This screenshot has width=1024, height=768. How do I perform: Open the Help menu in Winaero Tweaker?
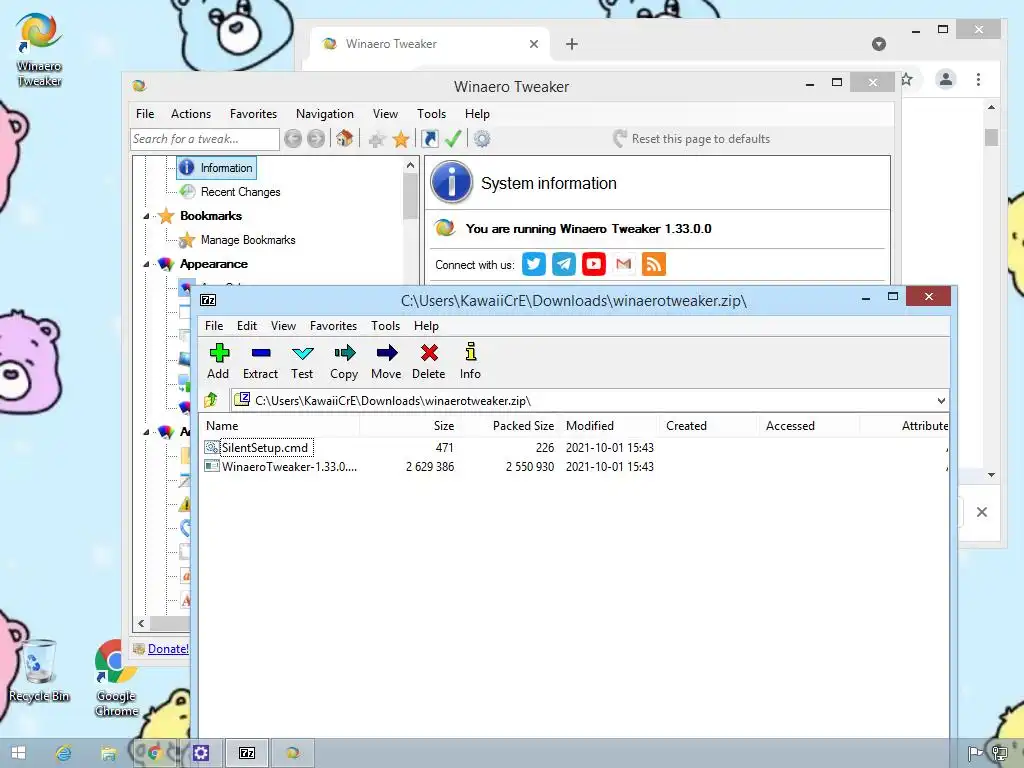[x=477, y=114]
